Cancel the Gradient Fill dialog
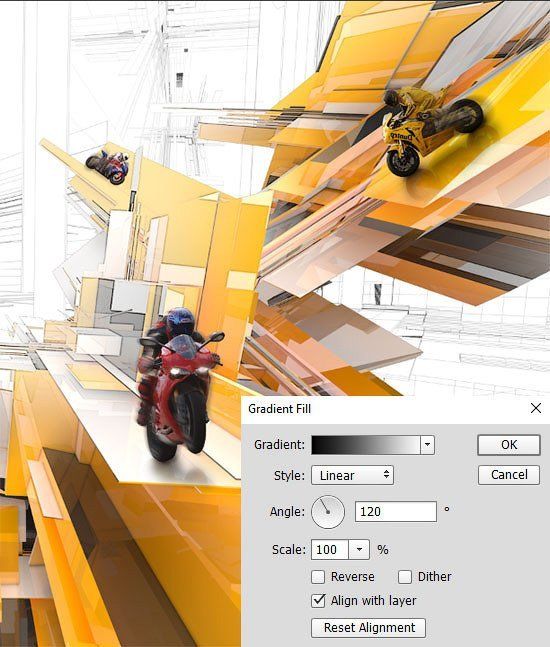This screenshot has width=550, height=647. (x=509, y=475)
